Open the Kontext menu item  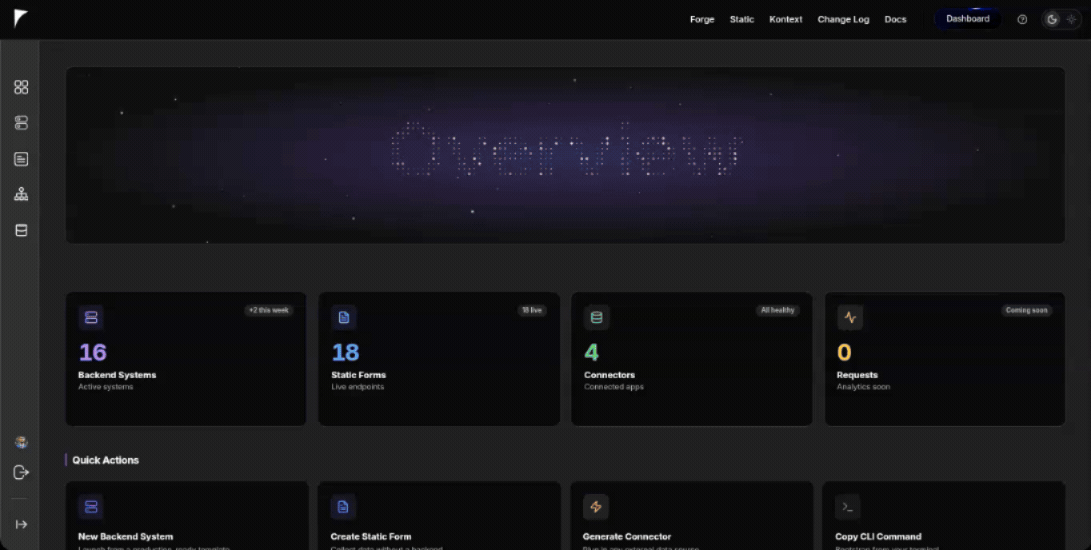pyautogui.click(x=786, y=19)
